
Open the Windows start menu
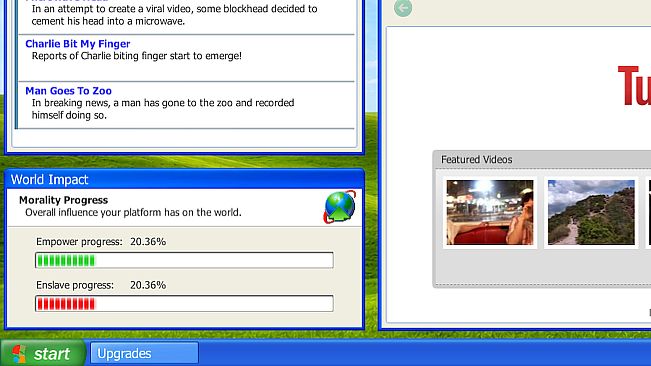click(43, 353)
